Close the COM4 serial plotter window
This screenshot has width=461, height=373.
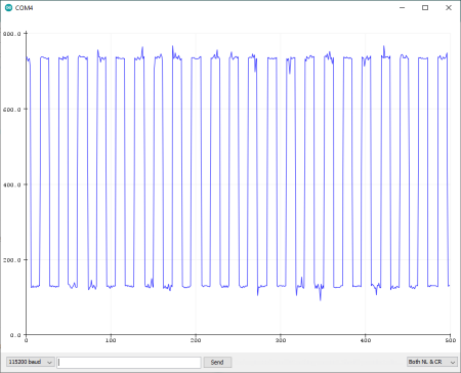[449, 8]
